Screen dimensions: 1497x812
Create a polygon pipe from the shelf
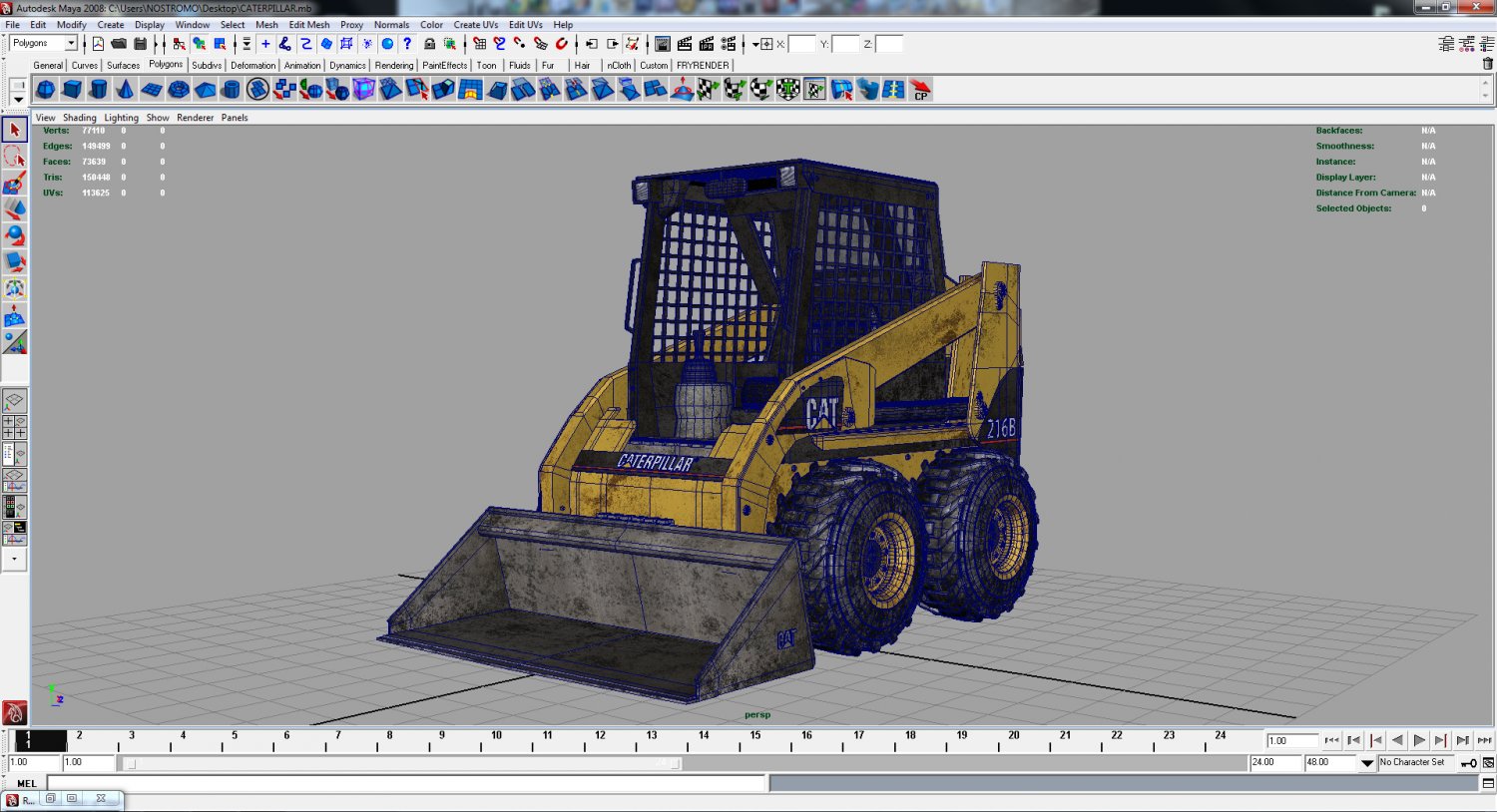click(x=232, y=90)
